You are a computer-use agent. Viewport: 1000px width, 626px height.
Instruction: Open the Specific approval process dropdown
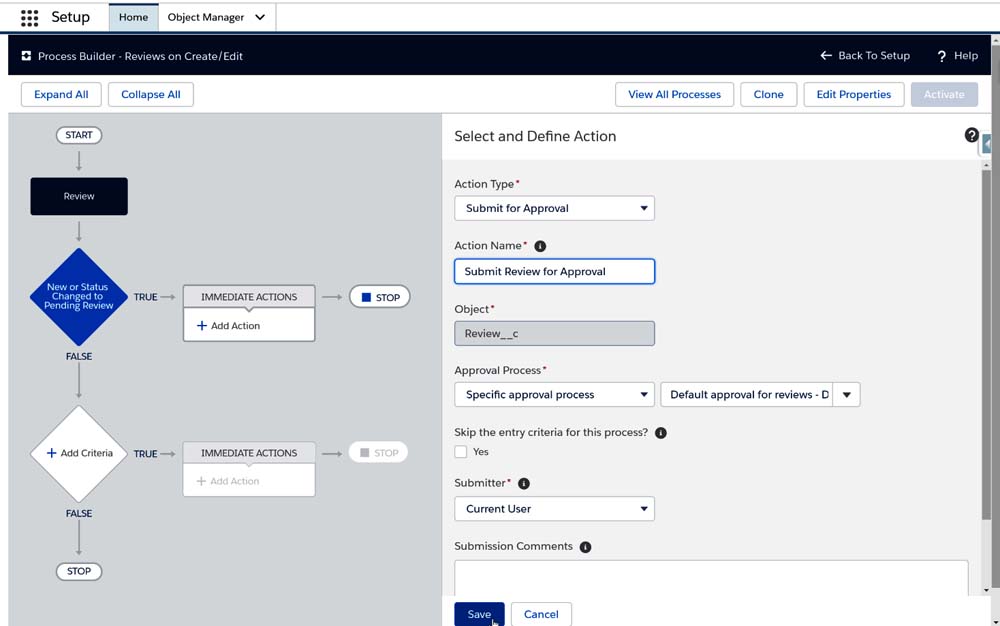554,395
